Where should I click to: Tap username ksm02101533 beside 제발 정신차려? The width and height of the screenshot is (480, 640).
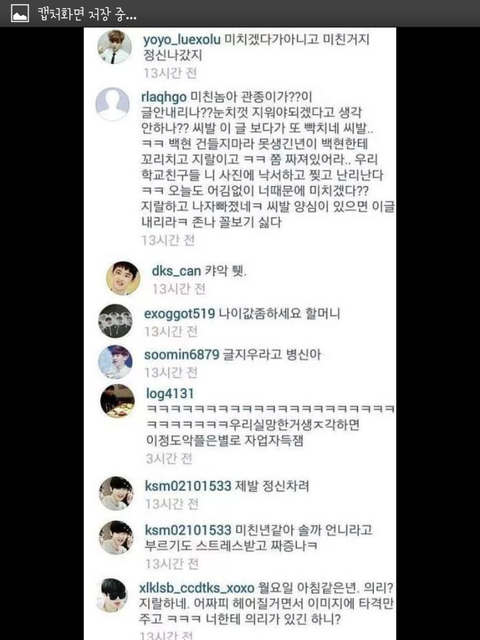pos(188,486)
